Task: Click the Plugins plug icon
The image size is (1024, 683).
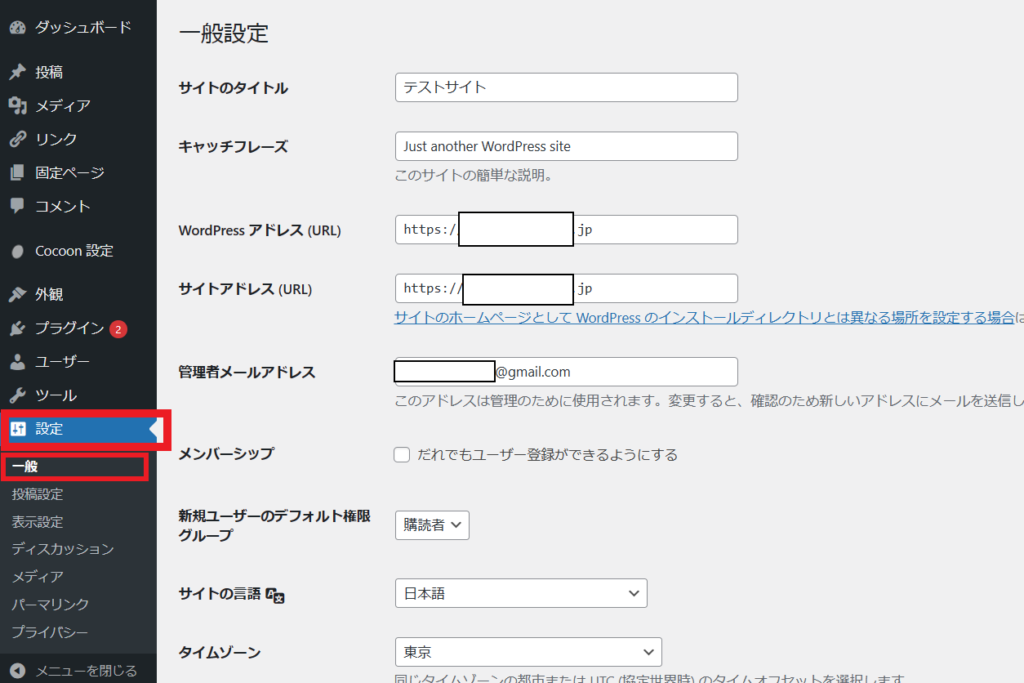Action: pyautogui.click(x=17, y=328)
